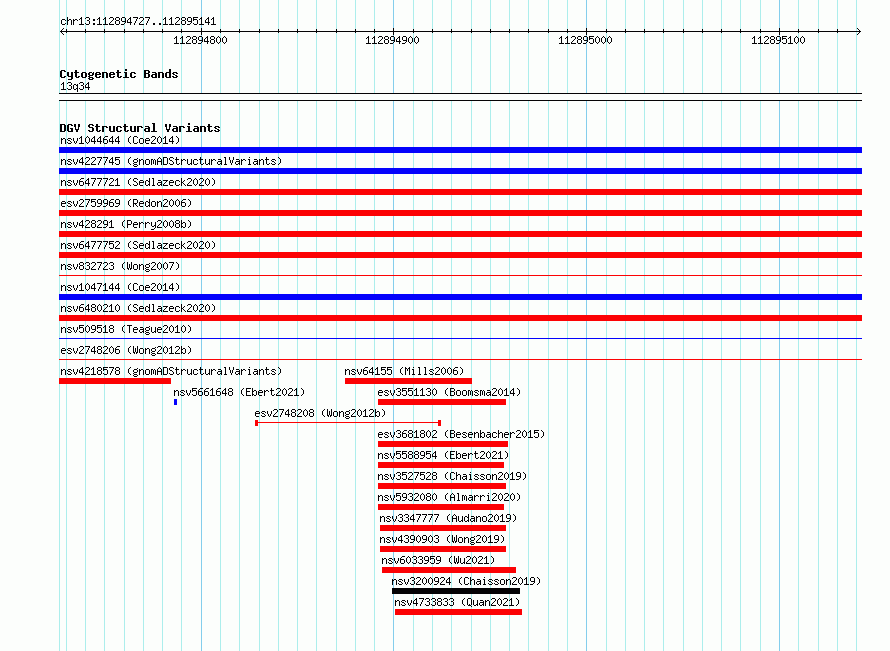Select the nsv4733833 (Quan2021) label
The image size is (890, 651).
[x=457, y=602]
